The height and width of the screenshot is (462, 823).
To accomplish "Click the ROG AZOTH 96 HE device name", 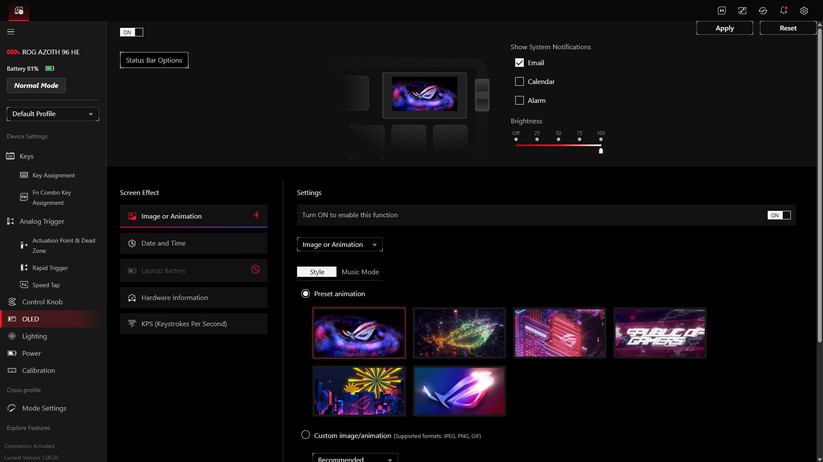I will [x=51, y=52].
